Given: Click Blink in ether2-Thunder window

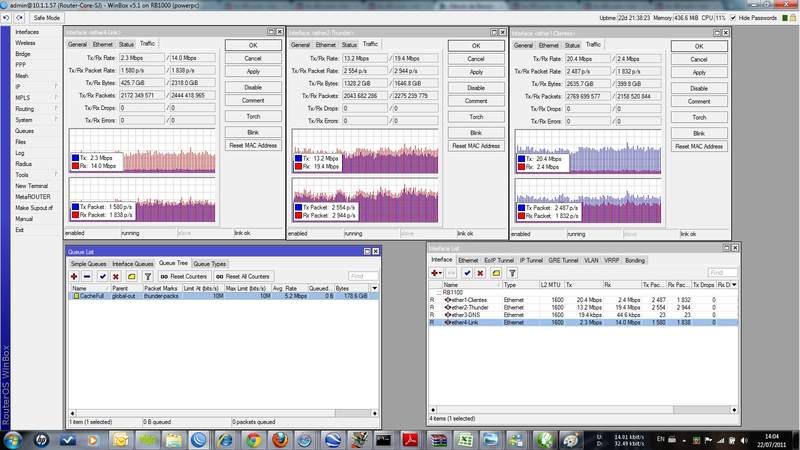Looking at the screenshot, I should [476, 133].
